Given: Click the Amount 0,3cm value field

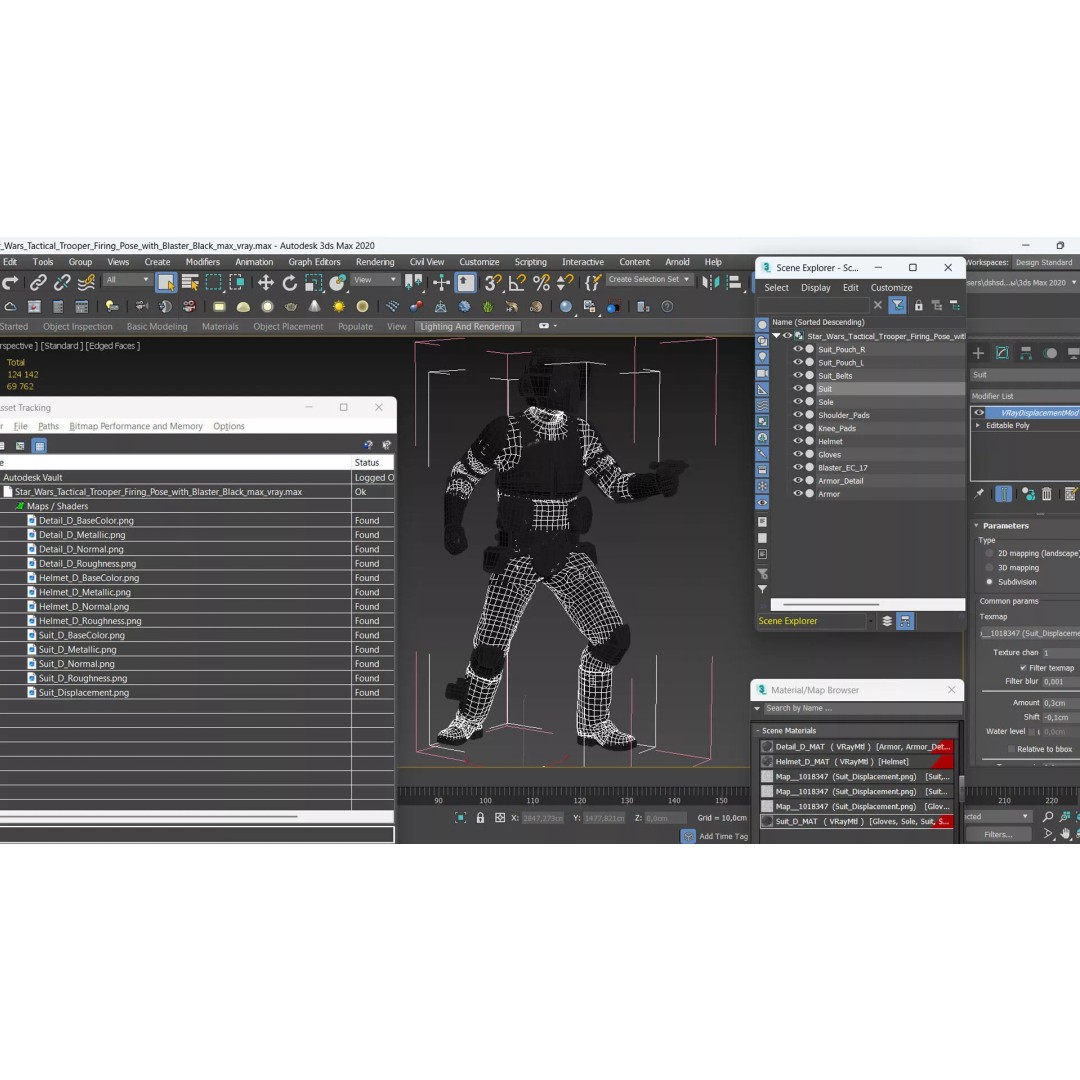Looking at the screenshot, I should tap(1061, 703).
